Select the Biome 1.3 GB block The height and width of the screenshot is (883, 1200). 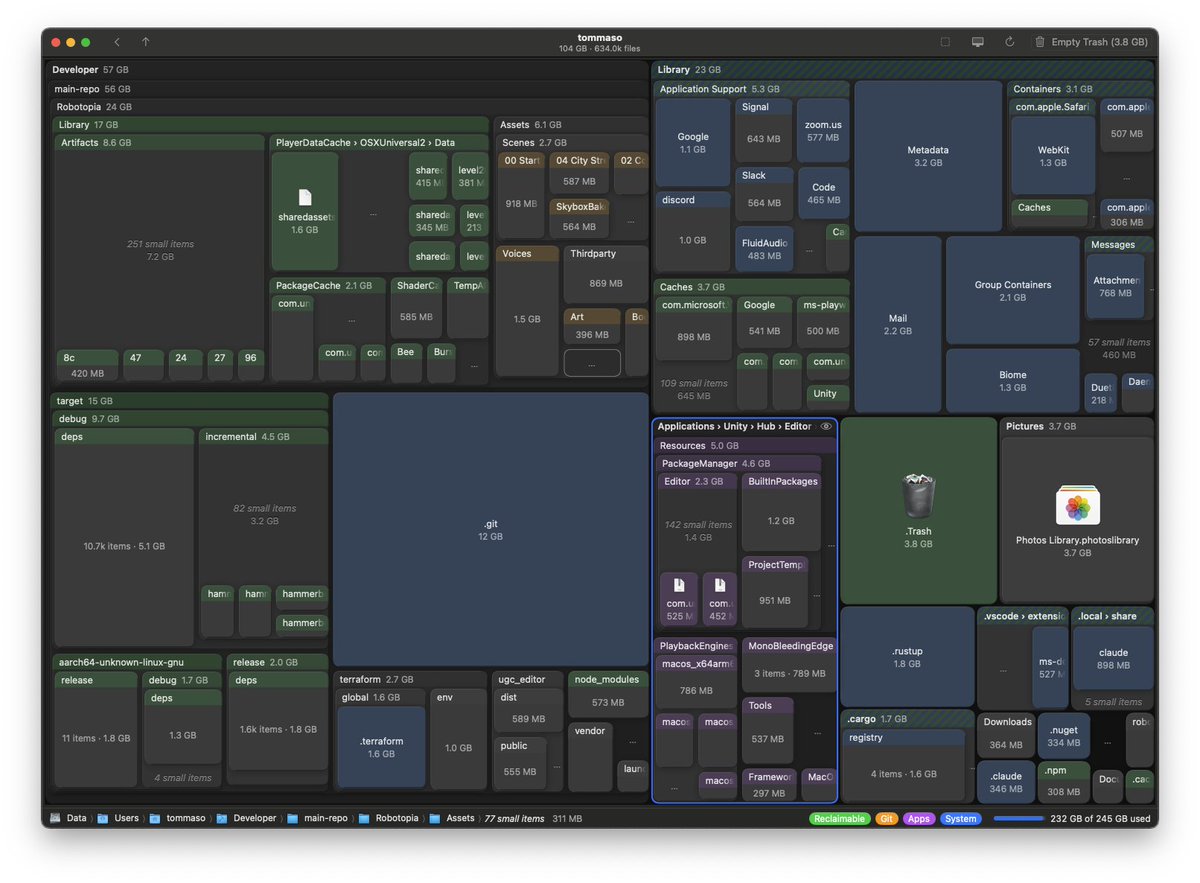(1013, 380)
